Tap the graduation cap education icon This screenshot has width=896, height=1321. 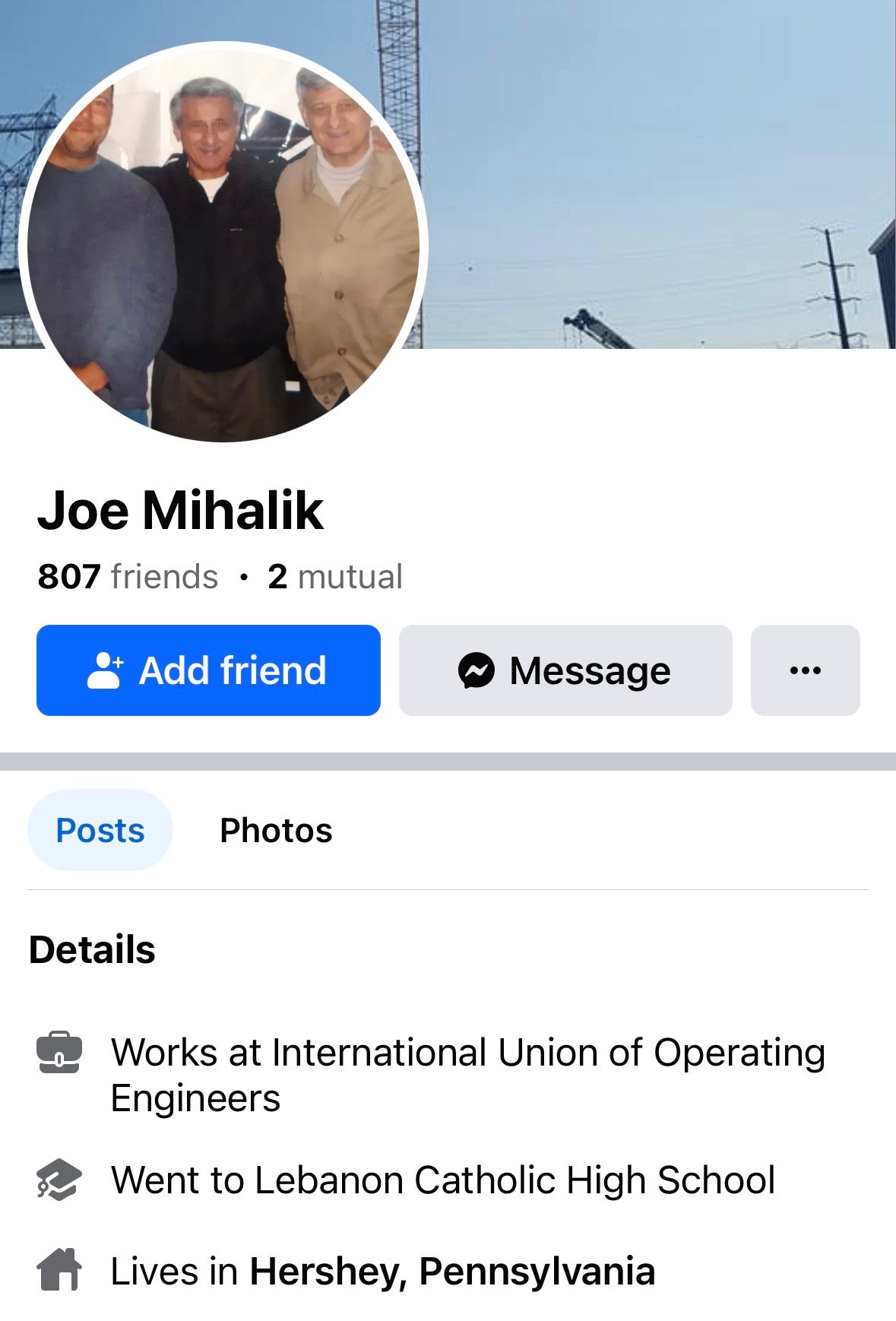tap(59, 1180)
